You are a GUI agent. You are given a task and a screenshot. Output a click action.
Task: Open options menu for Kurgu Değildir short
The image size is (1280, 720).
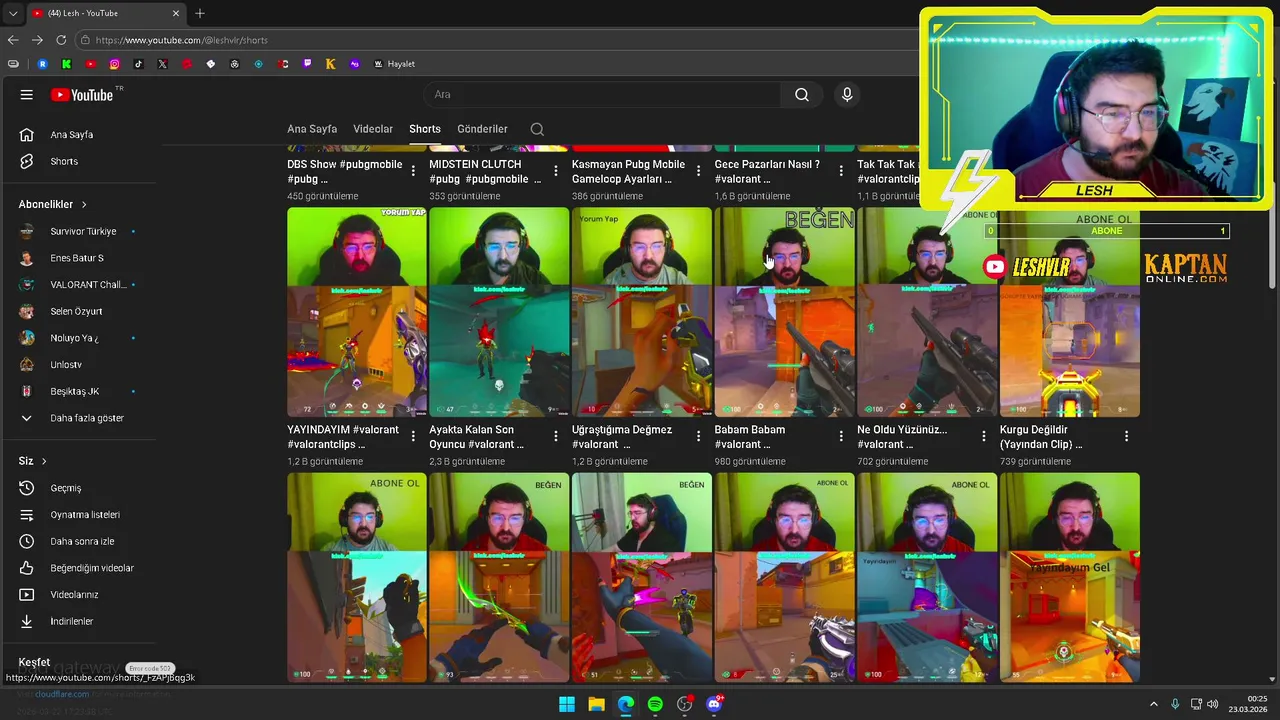[x=1126, y=437]
